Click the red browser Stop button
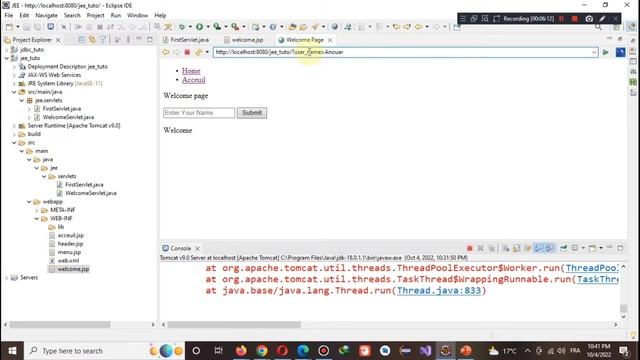The width and height of the screenshot is (640, 360). [187, 52]
